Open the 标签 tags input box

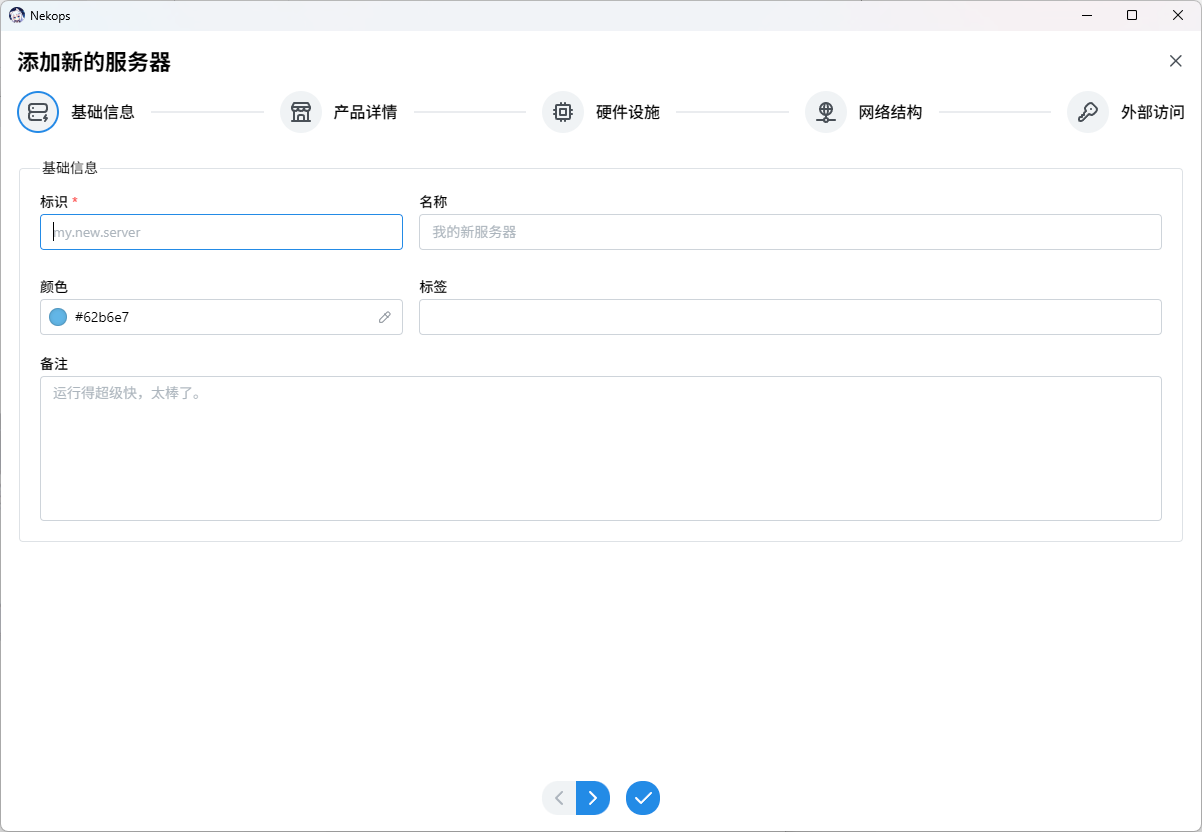790,317
